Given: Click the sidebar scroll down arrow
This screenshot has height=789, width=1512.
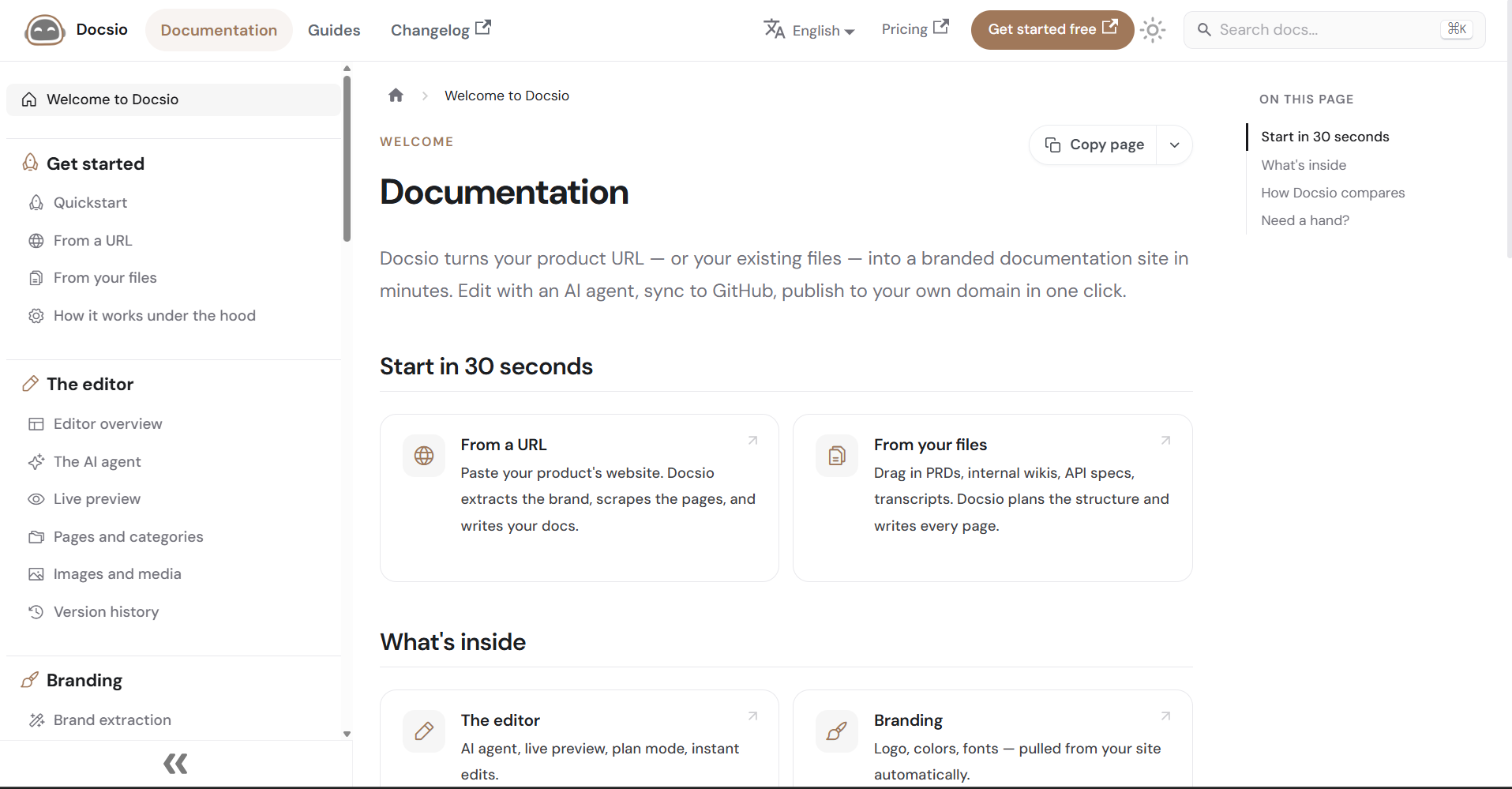Looking at the screenshot, I should click(x=347, y=734).
